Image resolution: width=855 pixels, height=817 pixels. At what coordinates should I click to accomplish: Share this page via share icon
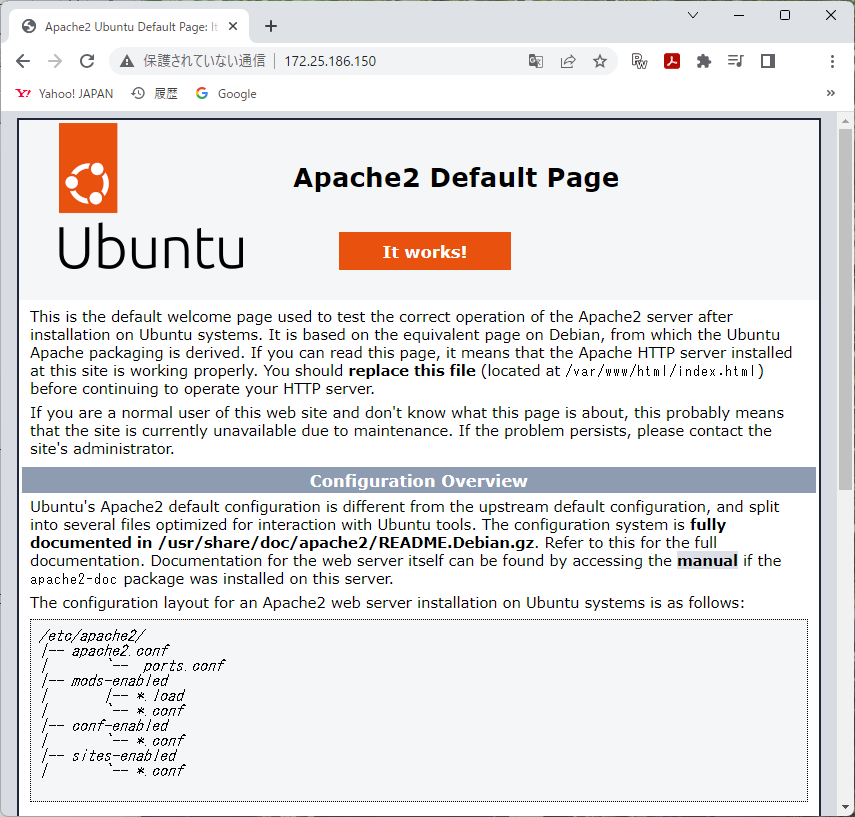coord(568,61)
